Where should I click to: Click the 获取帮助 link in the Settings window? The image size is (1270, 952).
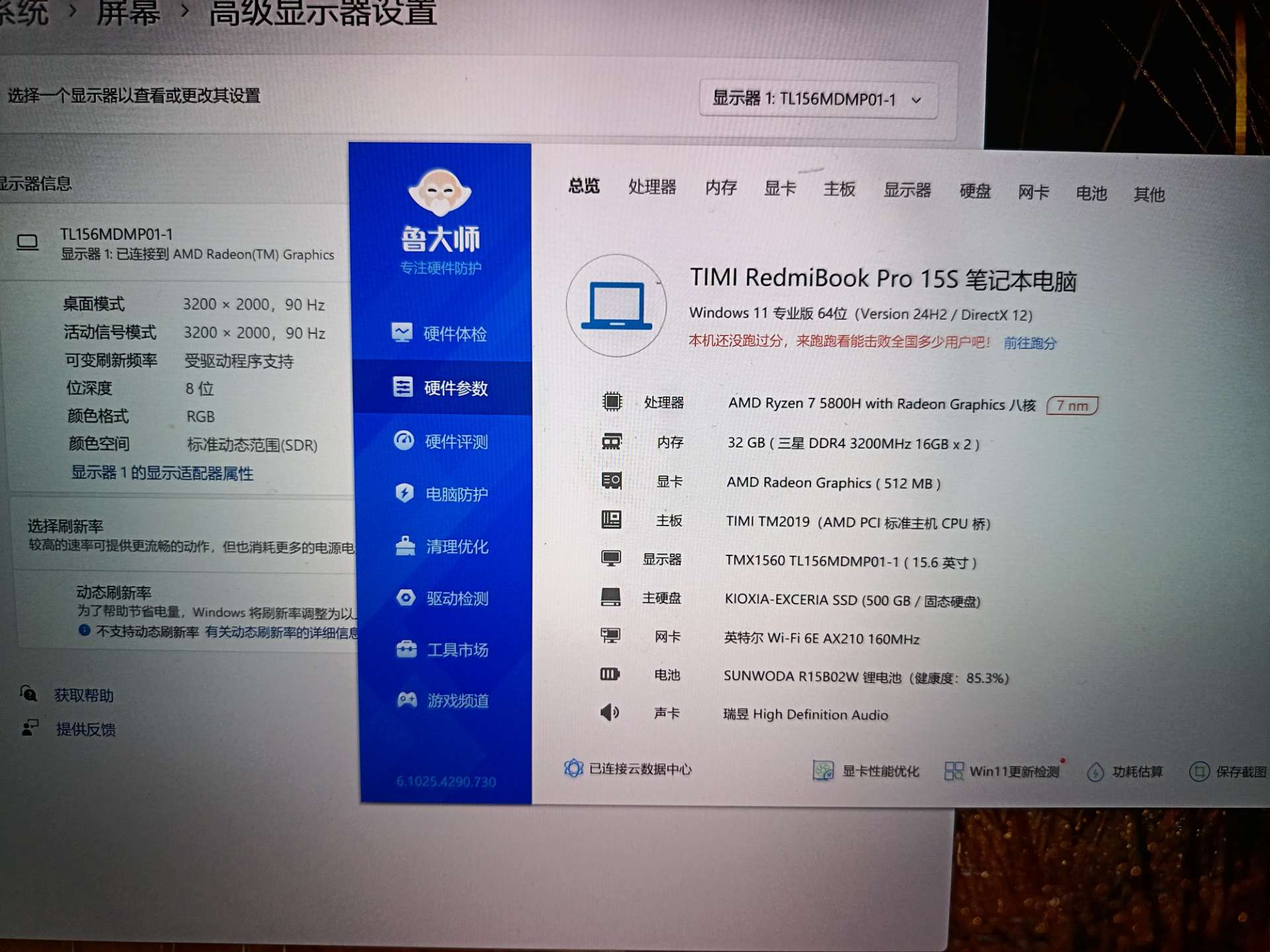pyautogui.click(x=84, y=695)
